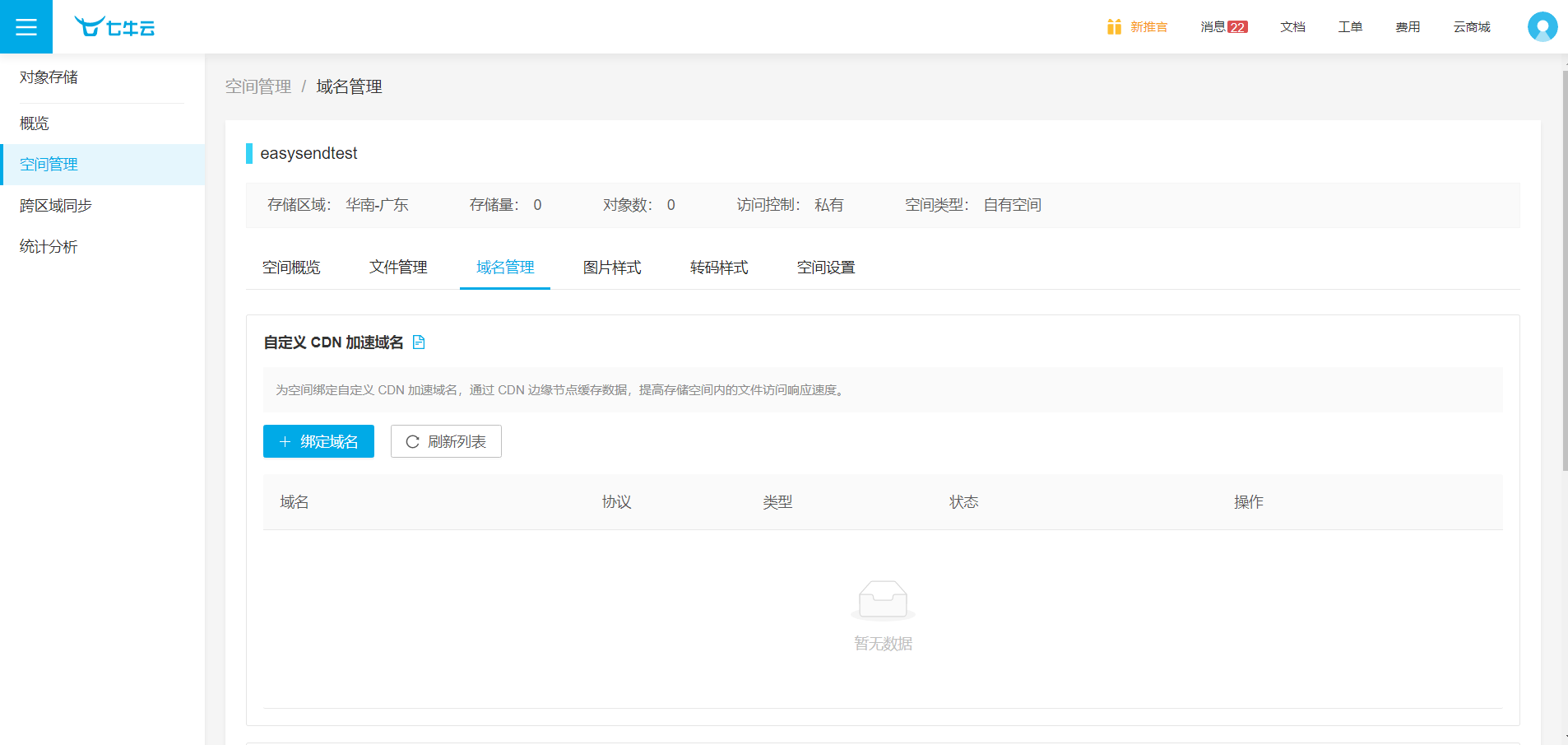Toggle the hamburger sidebar menu

point(26,27)
